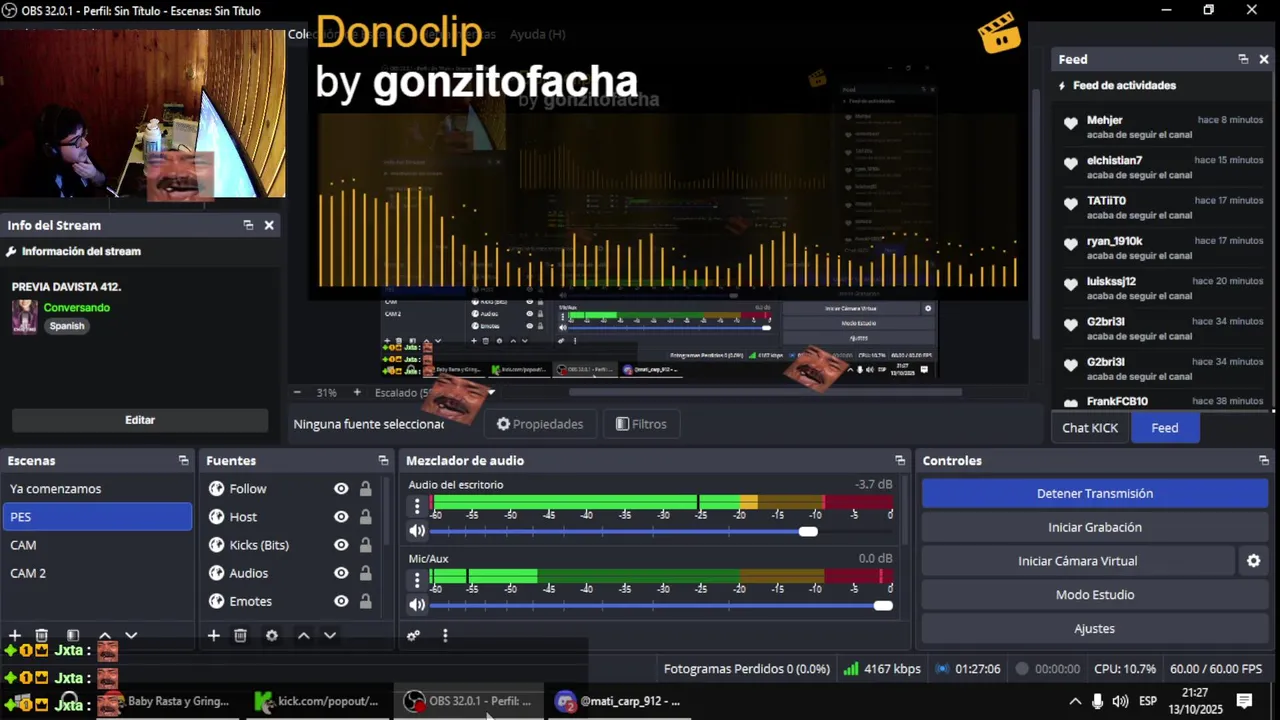The width and height of the screenshot is (1280, 720).
Task: Mute Audio del escritorio speaker icon
Action: [417, 531]
